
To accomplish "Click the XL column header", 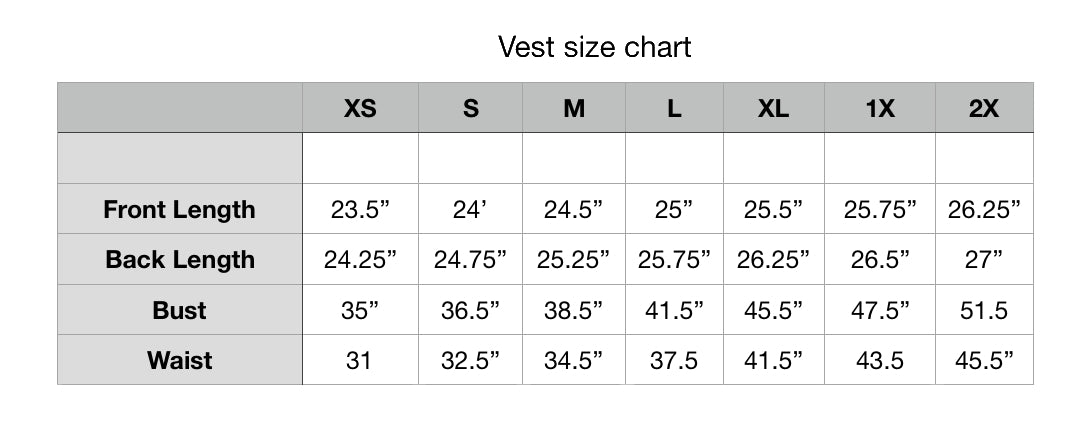I will click(774, 109).
